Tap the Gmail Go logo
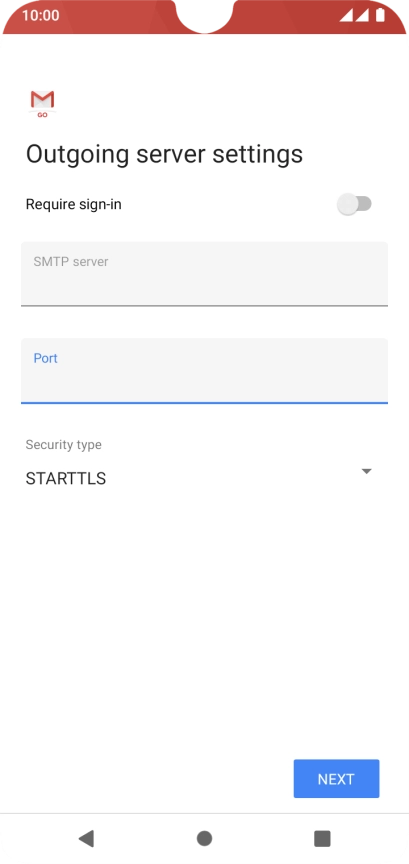The width and height of the screenshot is (409, 864). click(x=42, y=104)
